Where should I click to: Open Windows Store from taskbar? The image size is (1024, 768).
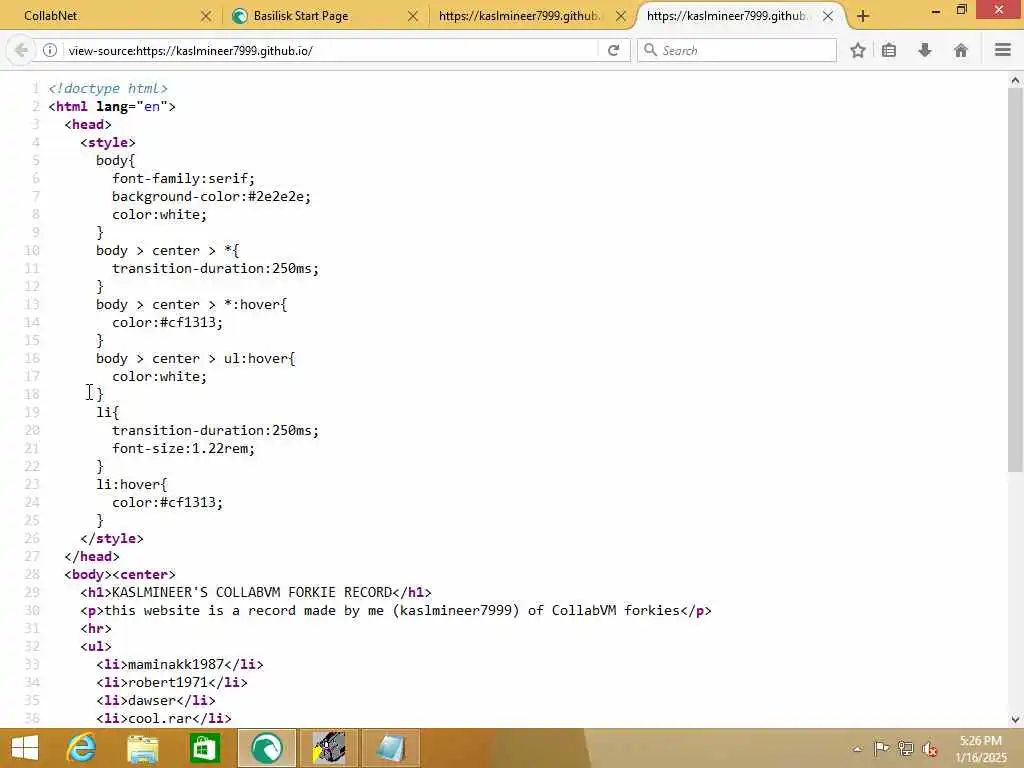point(204,748)
